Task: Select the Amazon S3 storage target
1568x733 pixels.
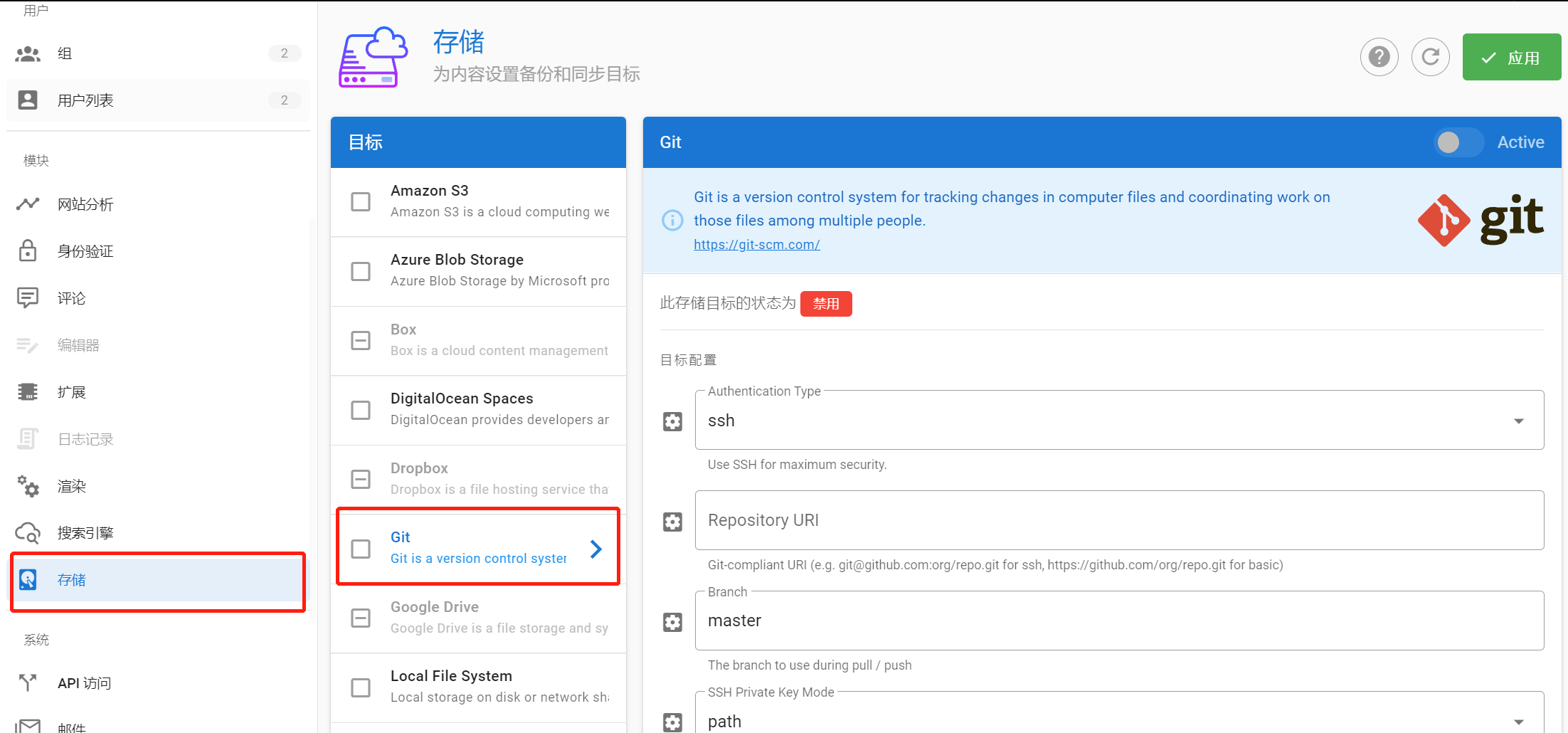Action: (478, 201)
